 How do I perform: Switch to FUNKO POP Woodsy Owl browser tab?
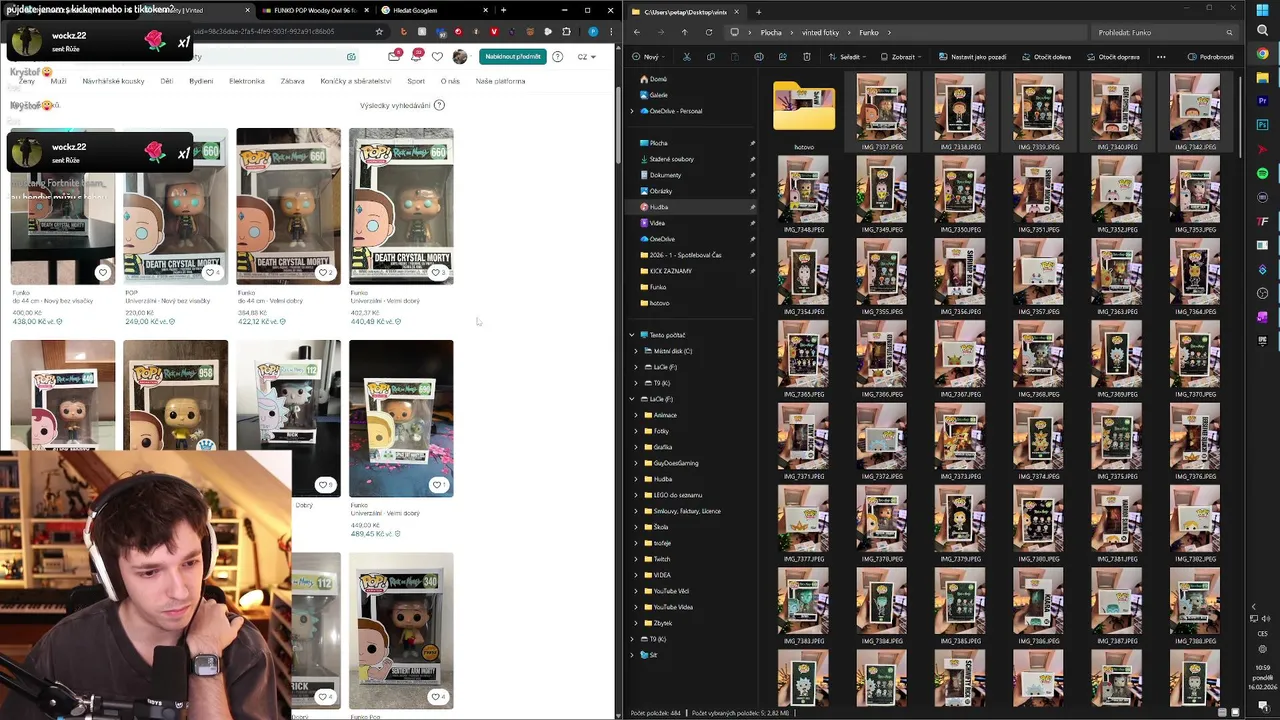[315, 10]
